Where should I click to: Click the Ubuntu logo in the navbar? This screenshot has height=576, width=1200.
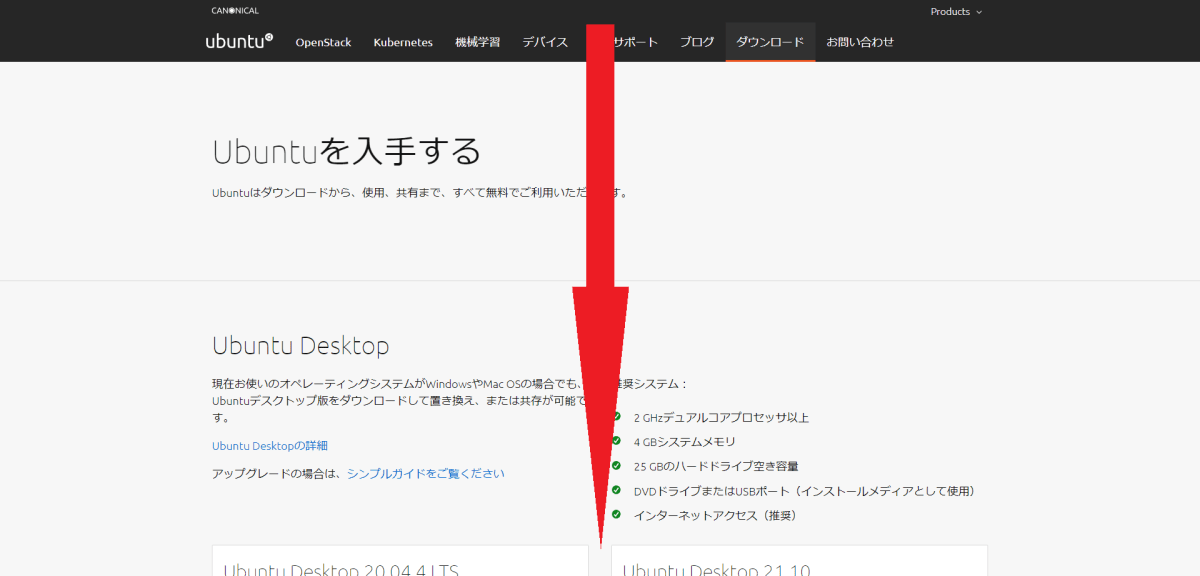pos(239,42)
